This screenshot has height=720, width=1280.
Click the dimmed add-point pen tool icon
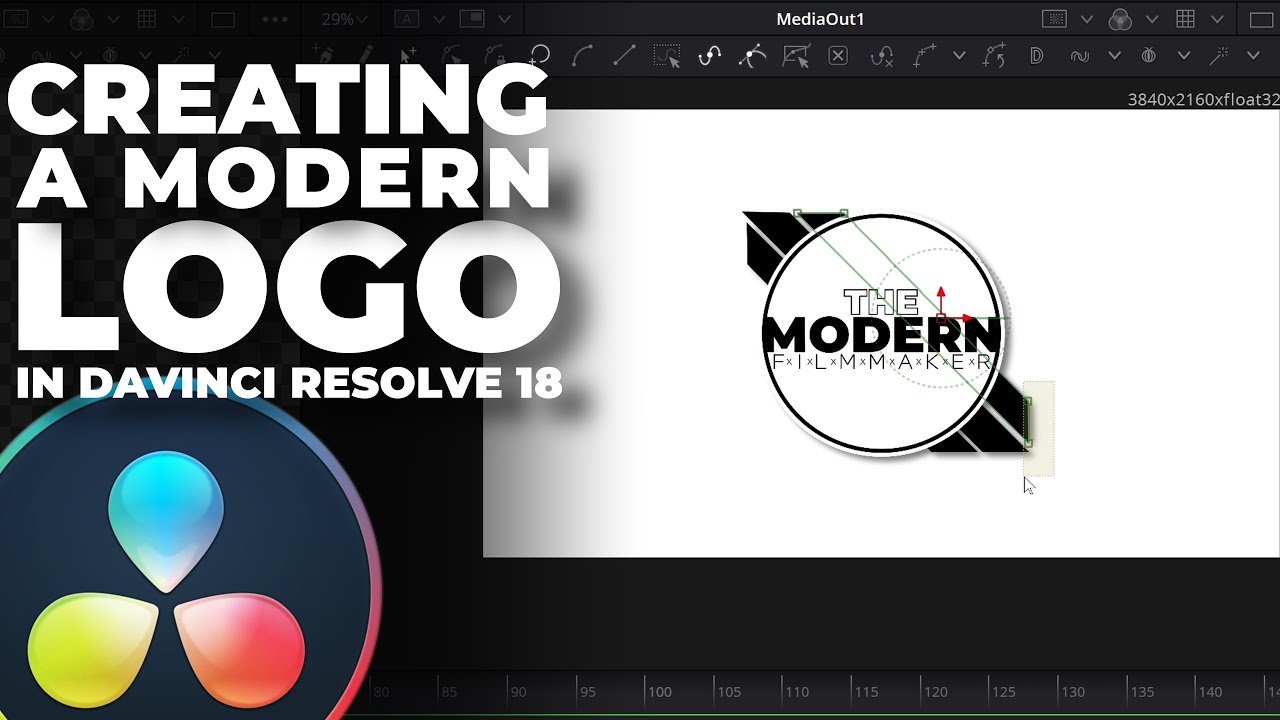(x=322, y=54)
